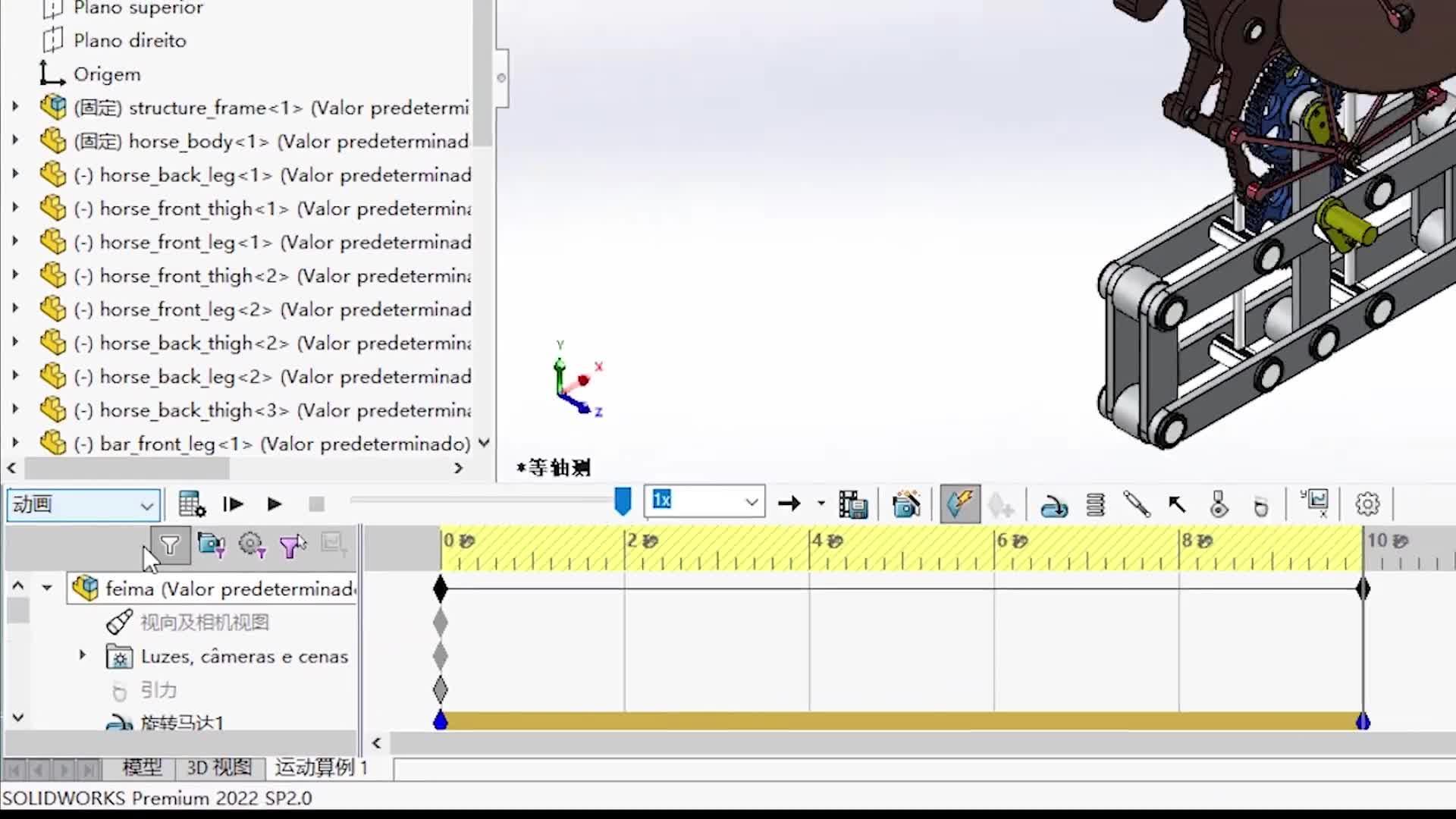This screenshot has width=1456, height=819.
Task: Click the Calculate motion study icon
Action: (x=191, y=503)
